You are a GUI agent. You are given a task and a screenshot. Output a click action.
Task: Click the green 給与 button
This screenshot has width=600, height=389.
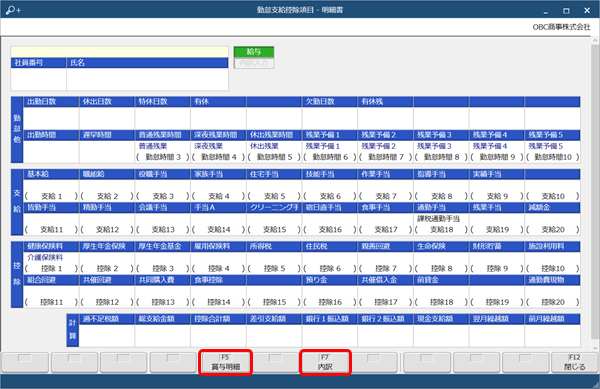click(254, 52)
